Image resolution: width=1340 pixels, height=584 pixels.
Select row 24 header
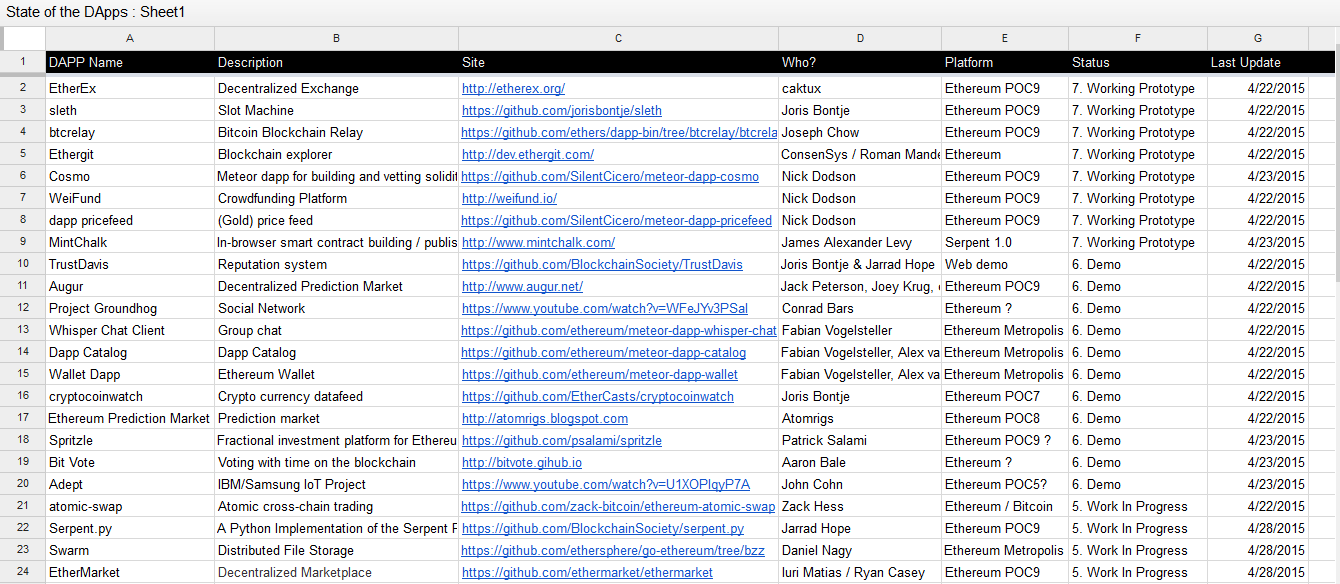click(x=23, y=572)
